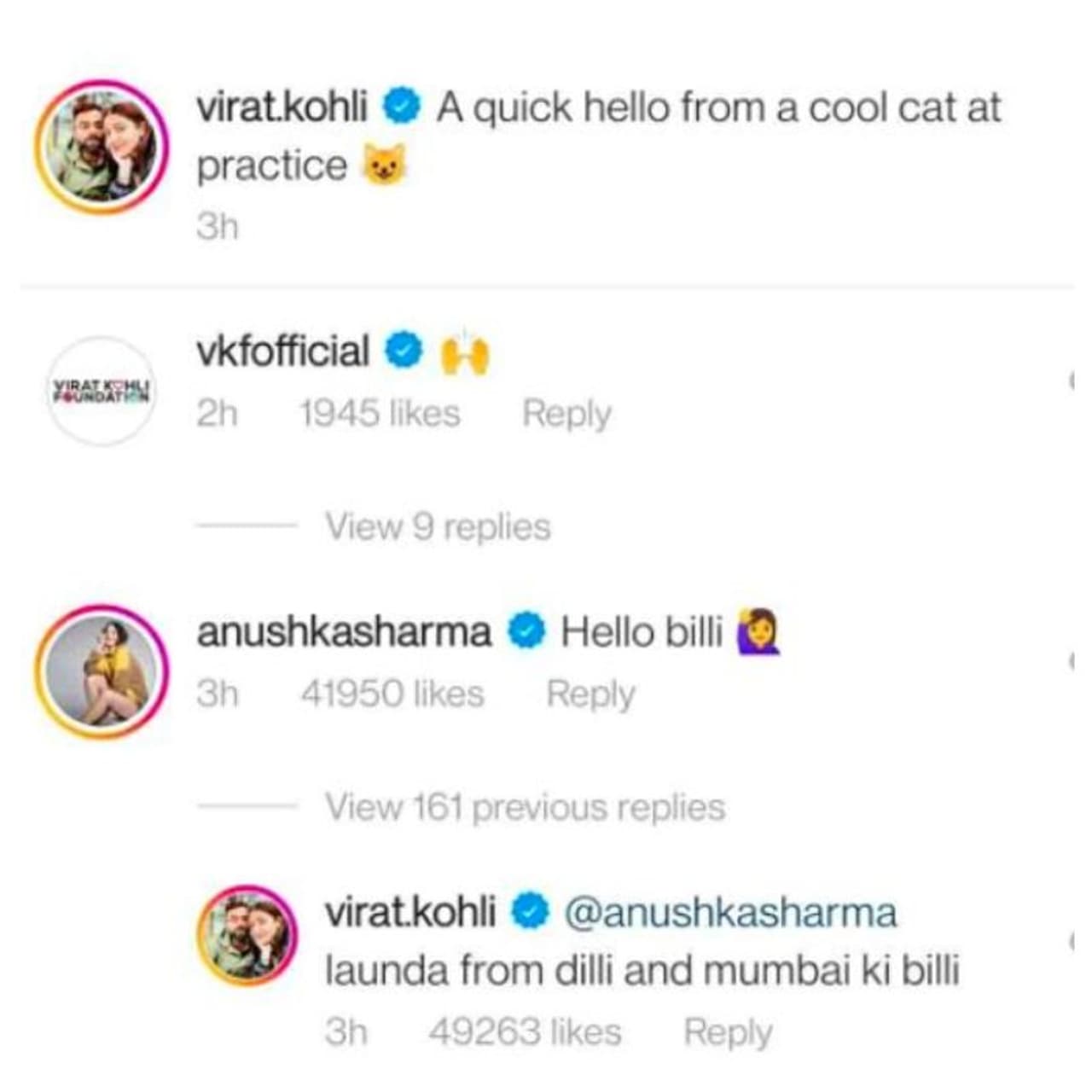Image resolution: width=1092 pixels, height=1092 pixels.
Task: Click verified badge in virat.kohli's reply
Action: click(530, 912)
